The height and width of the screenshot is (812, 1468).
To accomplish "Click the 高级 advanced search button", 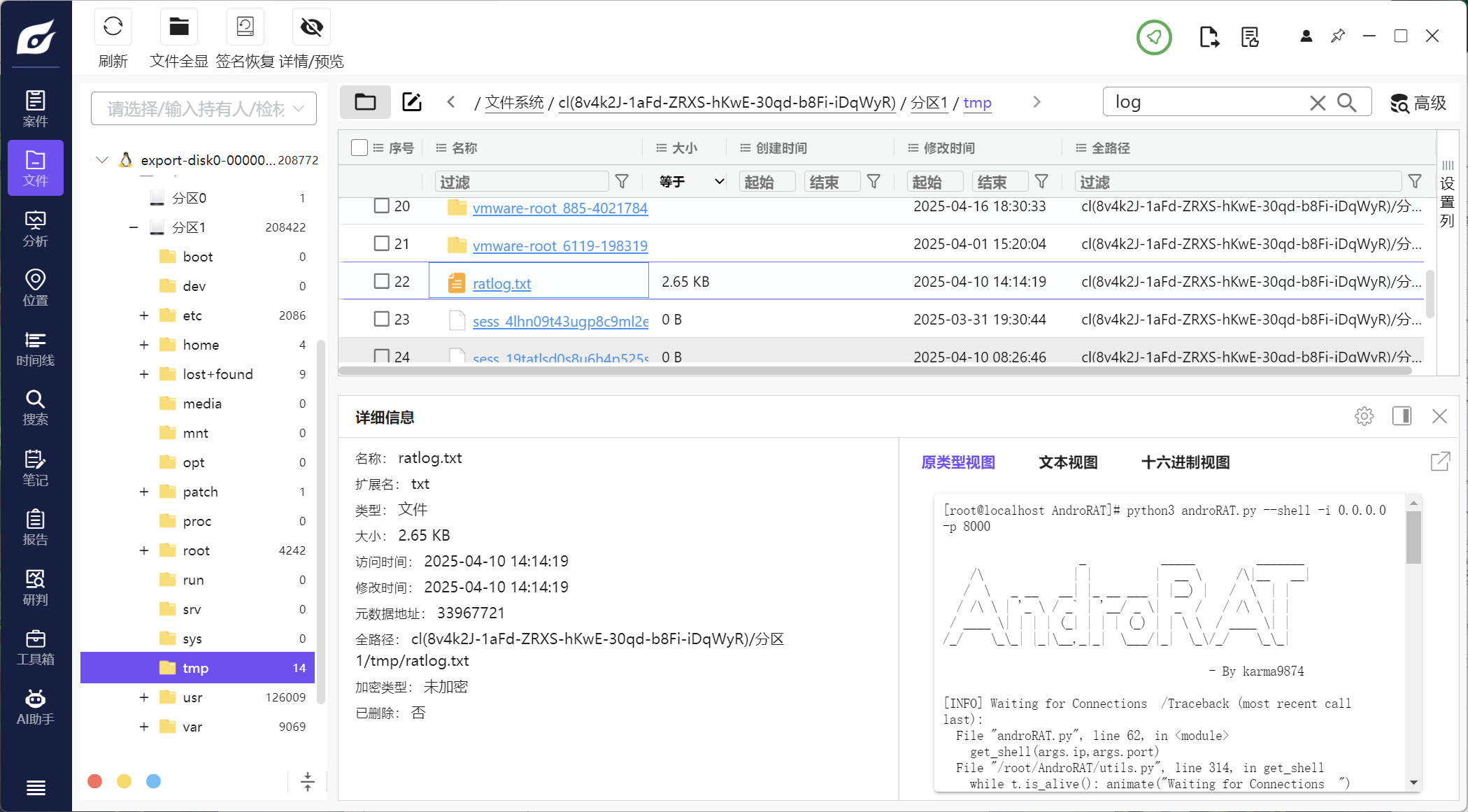I will pos(1418,103).
